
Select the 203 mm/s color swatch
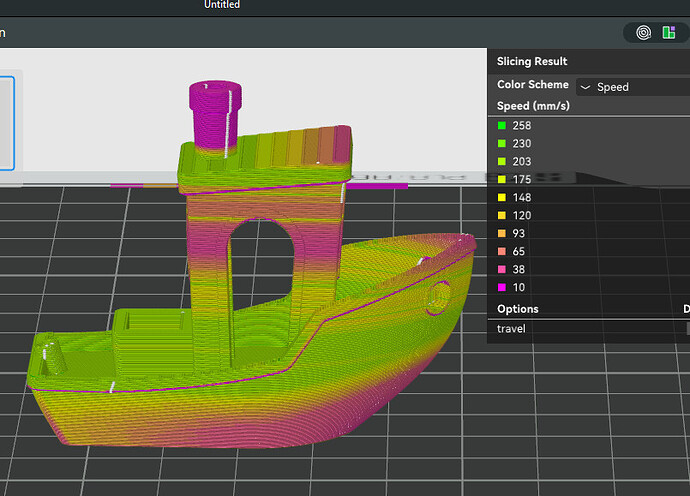click(502, 162)
